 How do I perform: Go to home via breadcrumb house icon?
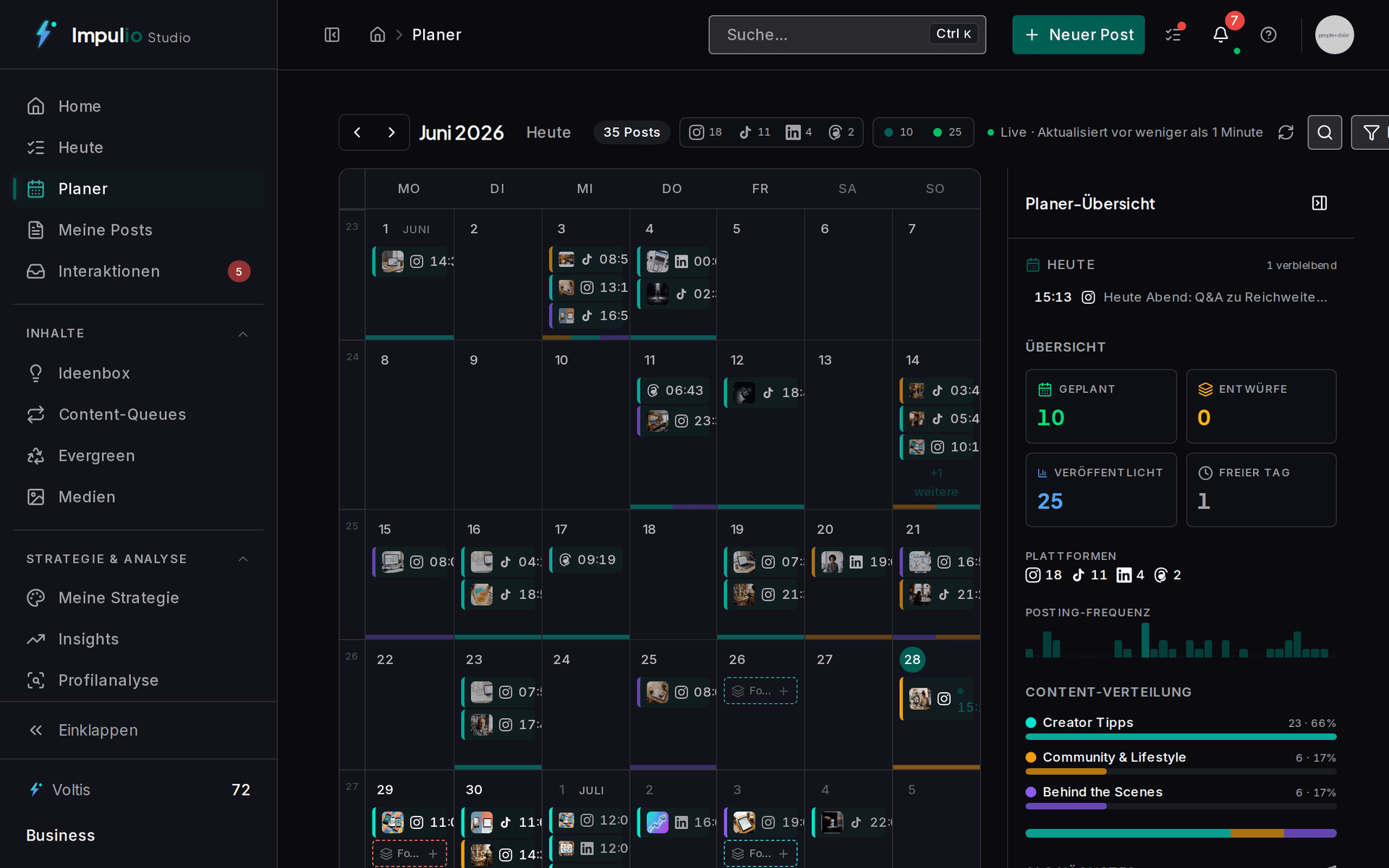(x=378, y=35)
